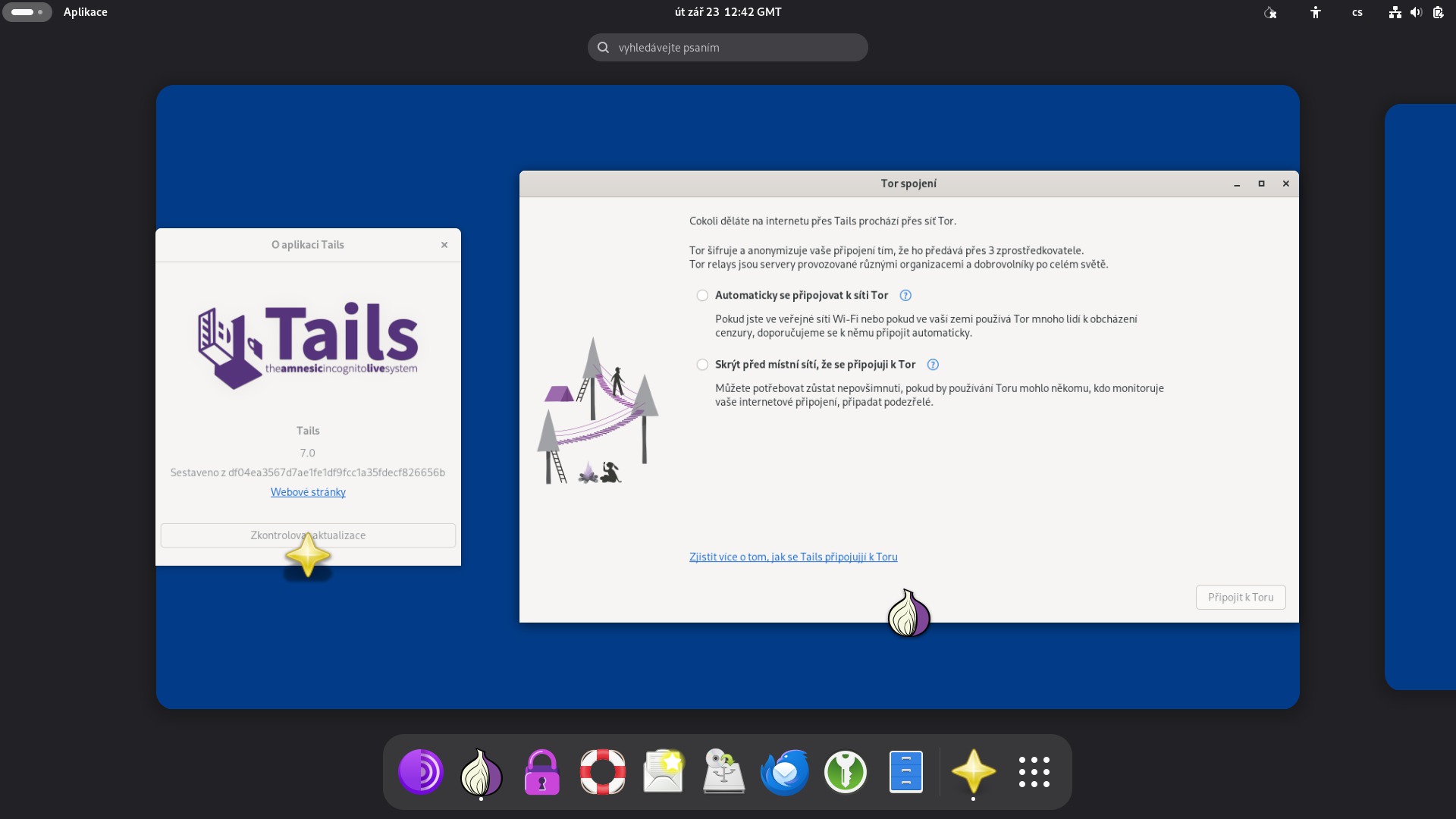Open Tails Installer icon in dock

(x=723, y=772)
